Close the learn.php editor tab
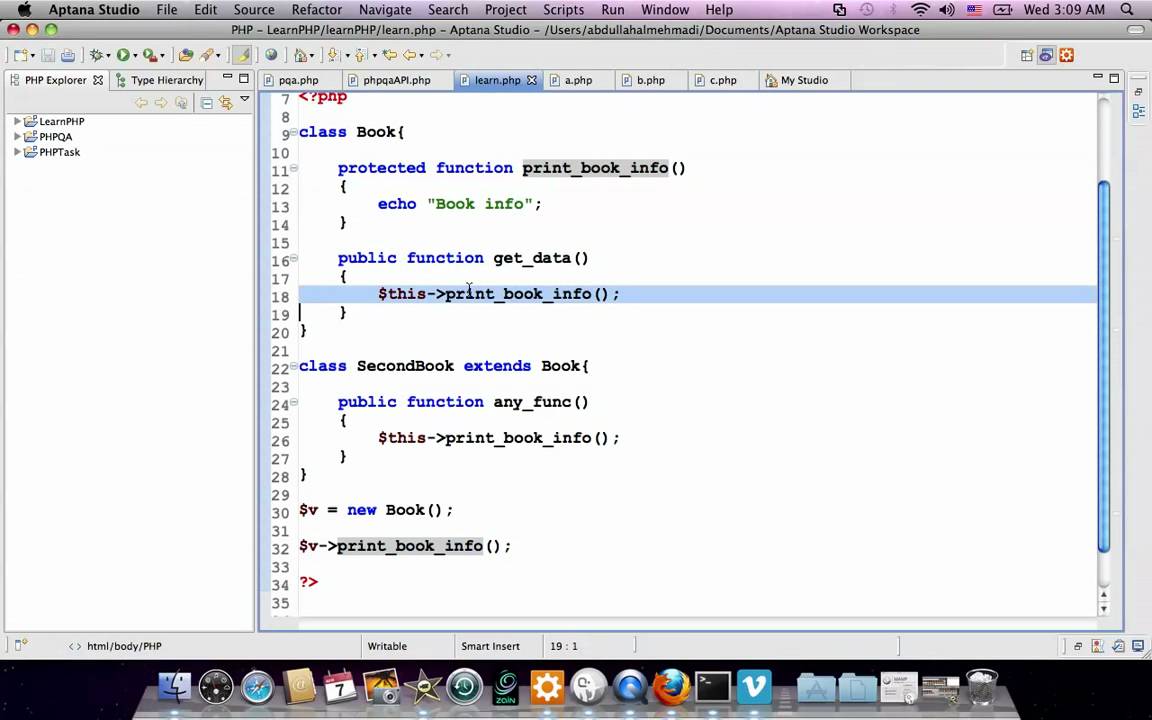 coord(532,80)
